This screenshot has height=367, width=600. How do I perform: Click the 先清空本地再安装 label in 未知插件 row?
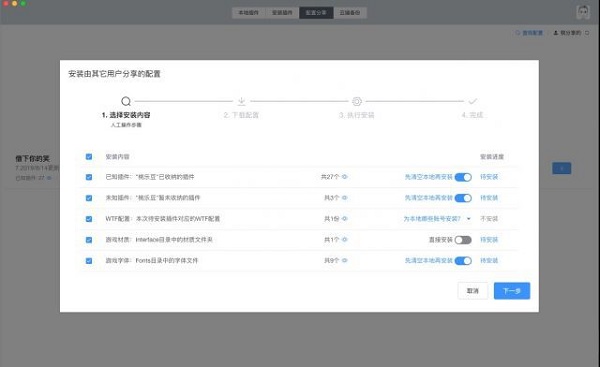[x=429, y=198]
